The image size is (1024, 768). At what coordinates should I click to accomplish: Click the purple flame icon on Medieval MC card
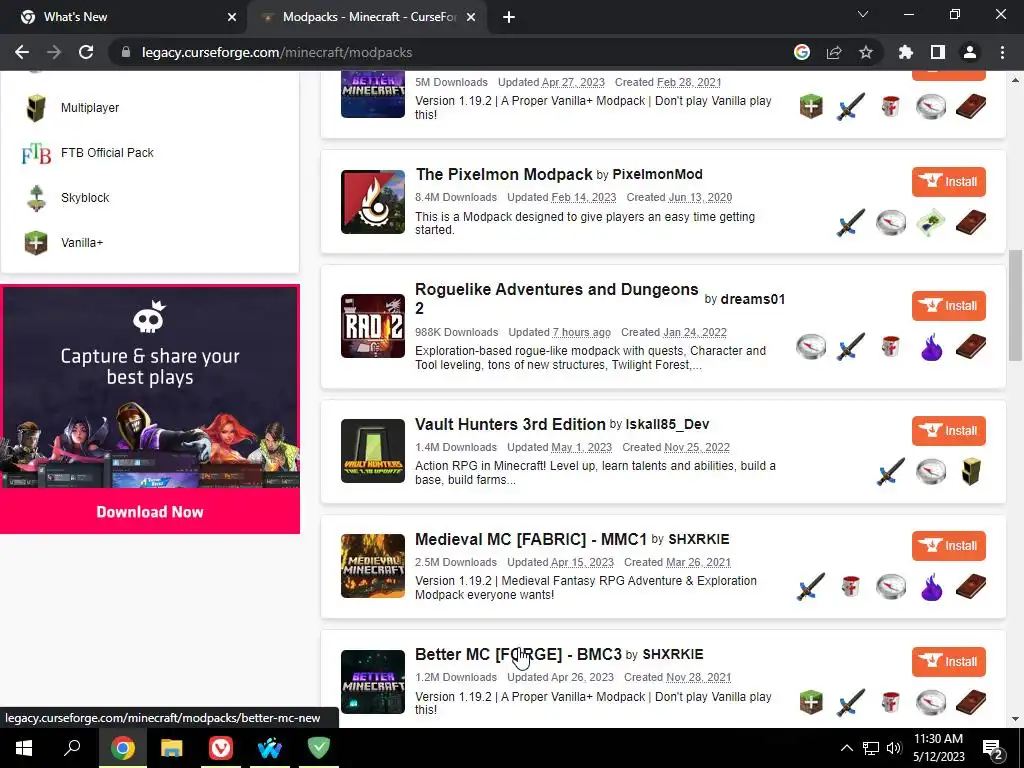click(x=931, y=586)
